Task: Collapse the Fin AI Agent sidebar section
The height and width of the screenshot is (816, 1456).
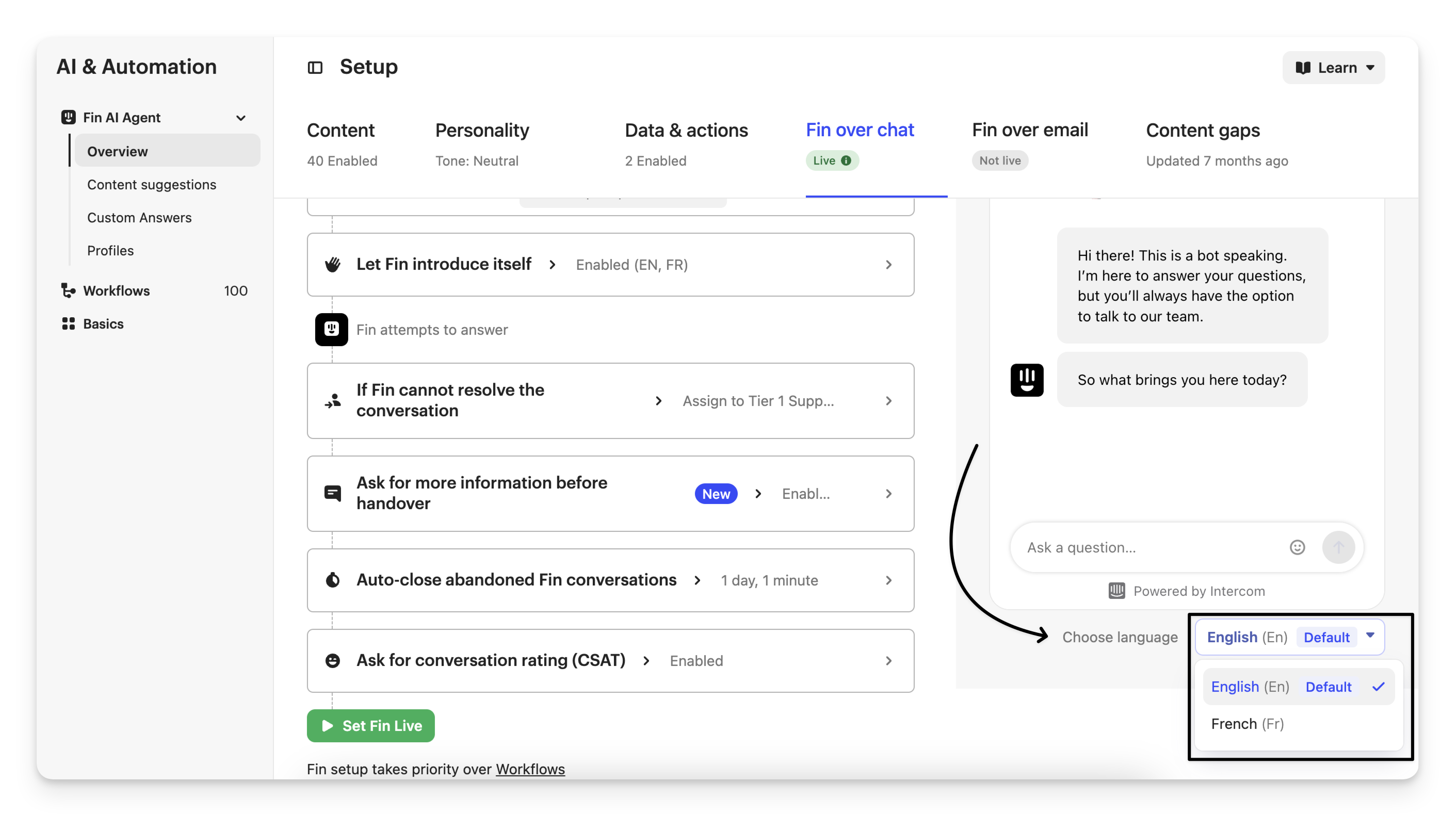Action: 241,118
